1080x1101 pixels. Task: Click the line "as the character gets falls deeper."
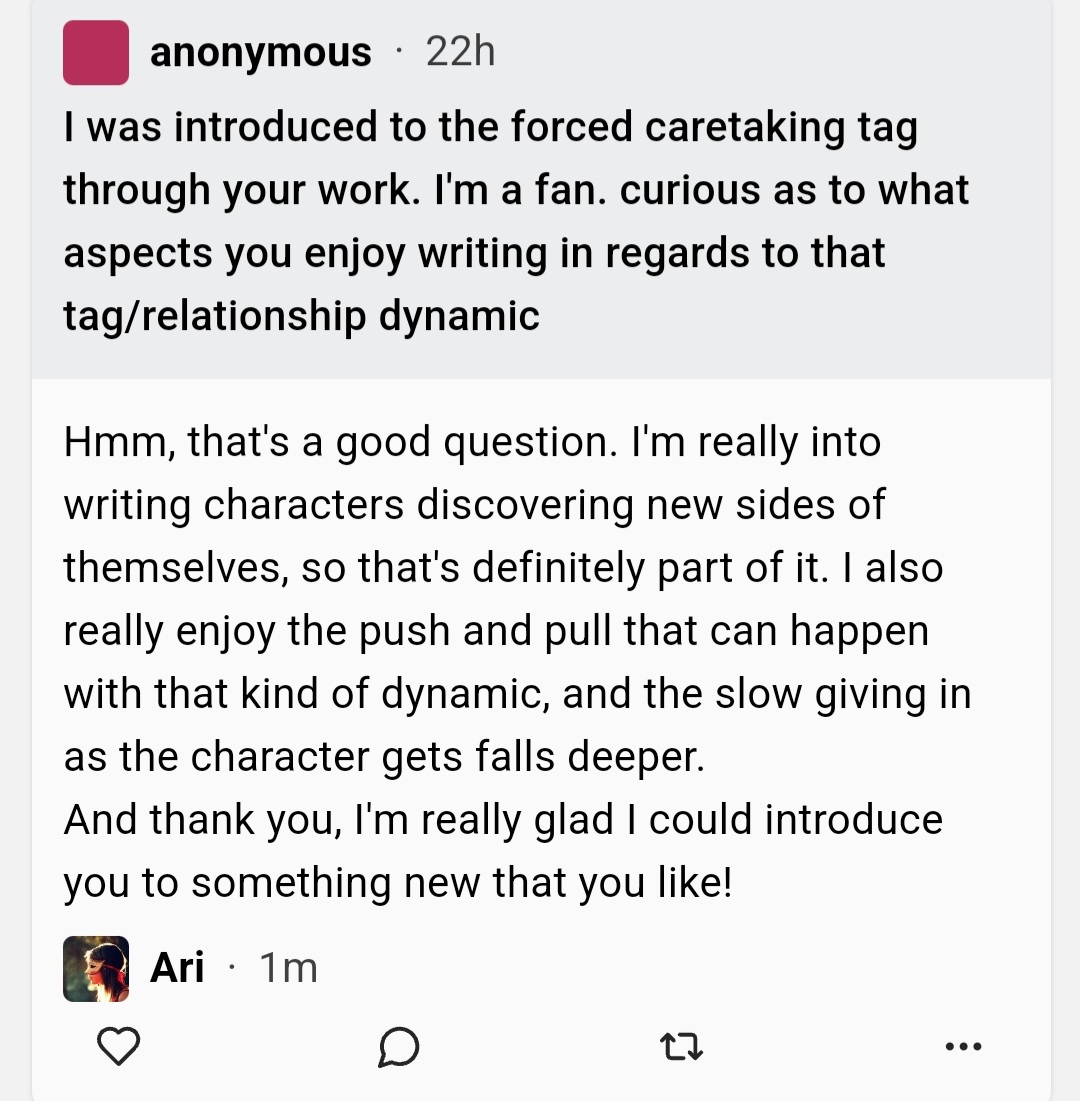(x=385, y=757)
